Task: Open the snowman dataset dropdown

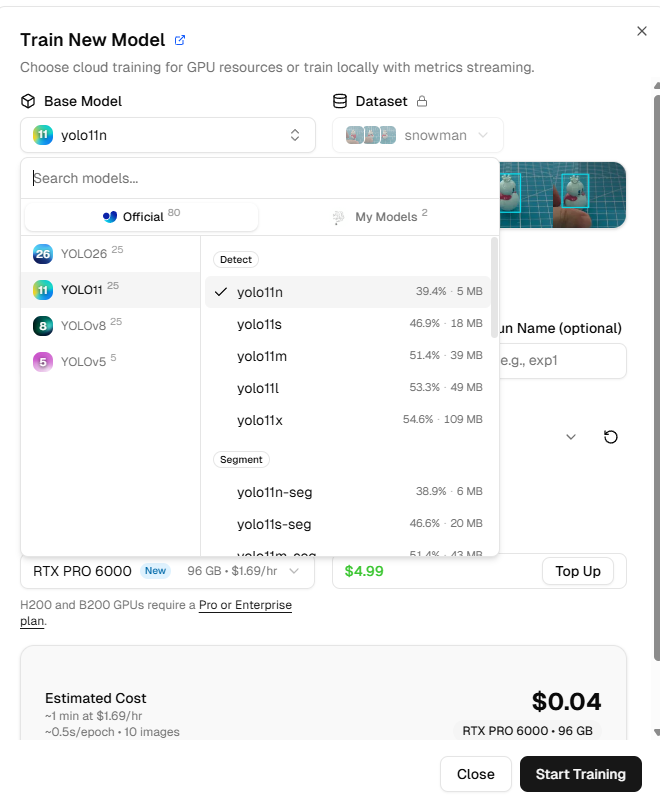Action: pos(417,135)
